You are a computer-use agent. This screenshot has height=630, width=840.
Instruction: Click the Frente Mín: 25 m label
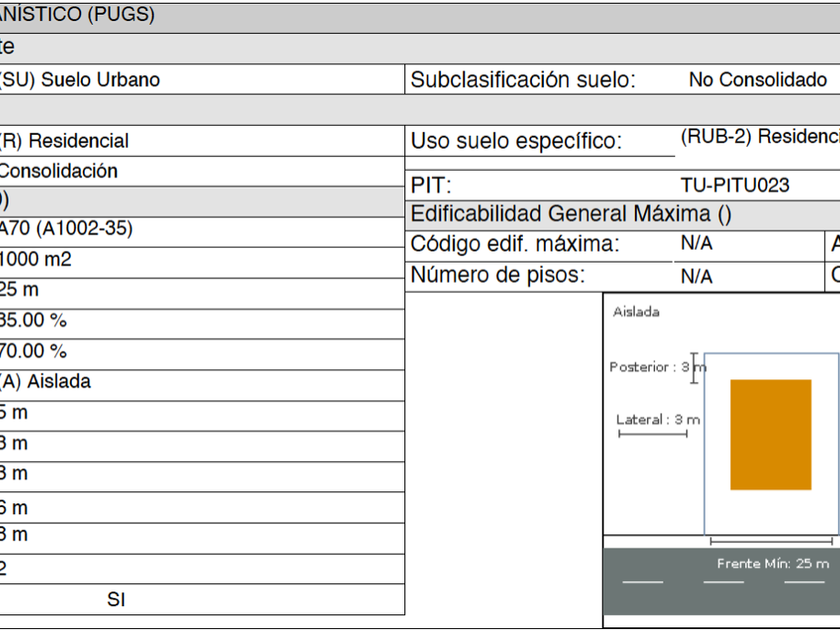[x=772, y=564]
